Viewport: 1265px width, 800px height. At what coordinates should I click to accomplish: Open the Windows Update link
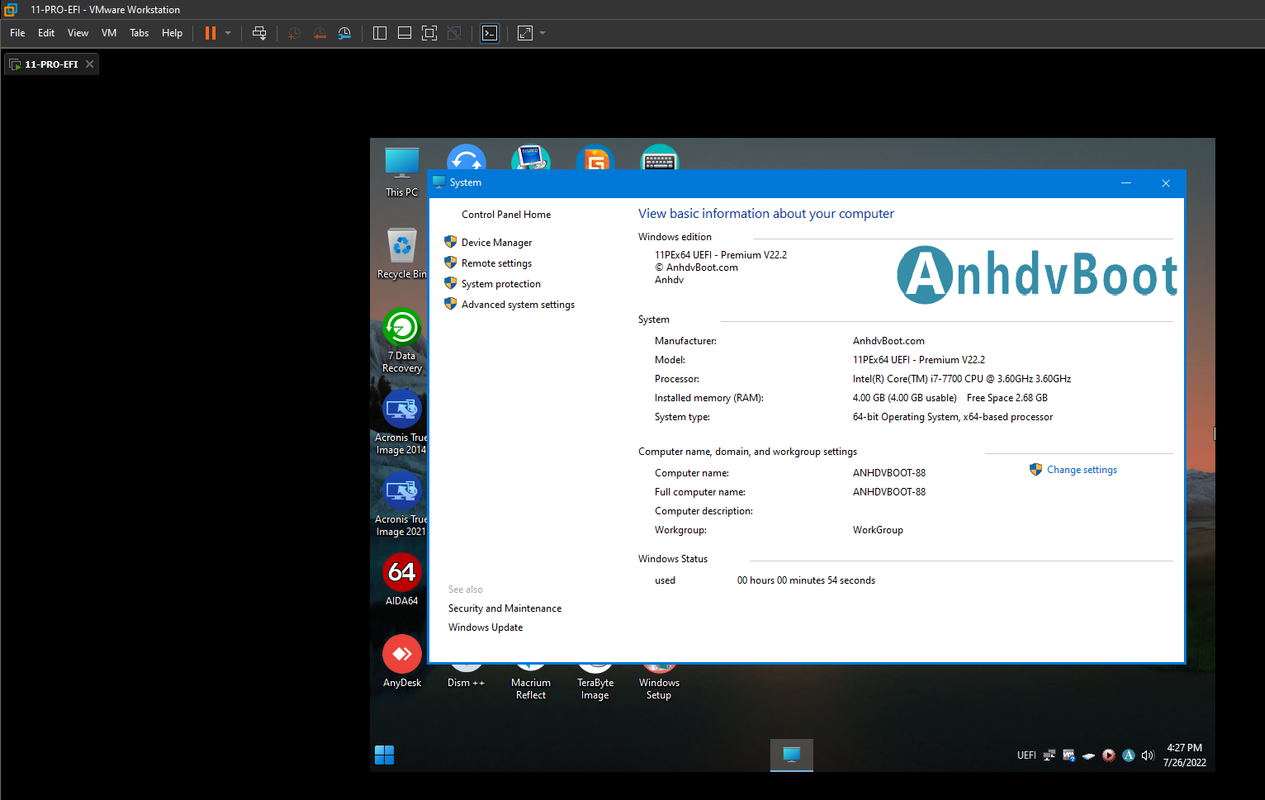tap(485, 628)
